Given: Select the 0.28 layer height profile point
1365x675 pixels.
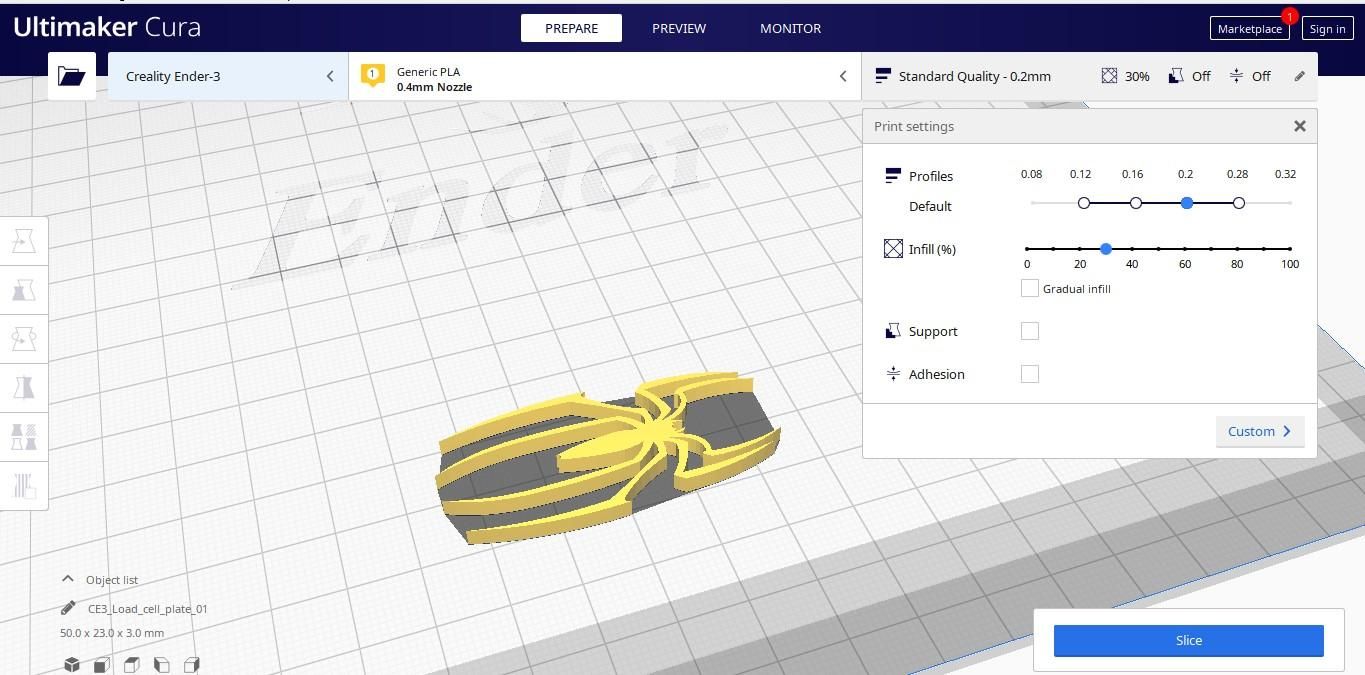Looking at the screenshot, I should [x=1239, y=203].
